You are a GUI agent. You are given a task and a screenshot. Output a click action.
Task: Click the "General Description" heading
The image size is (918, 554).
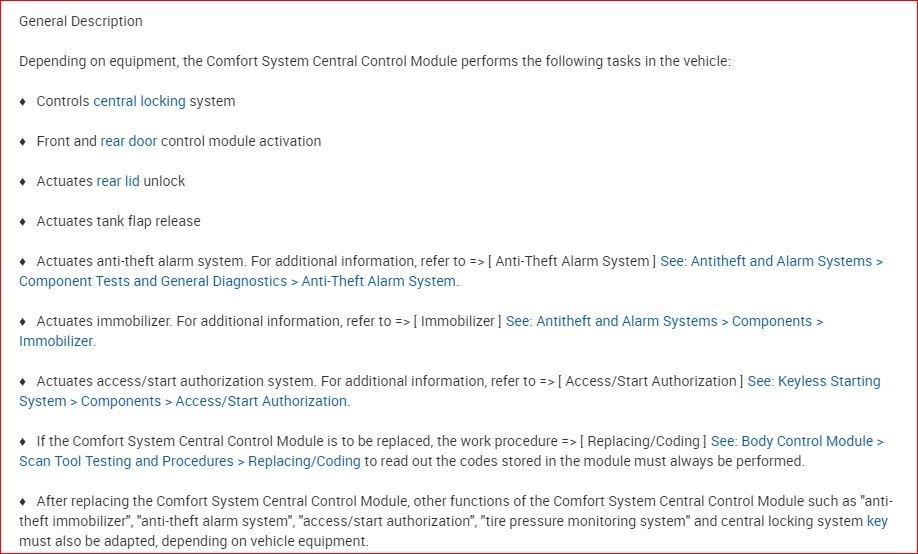(x=81, y=21)
